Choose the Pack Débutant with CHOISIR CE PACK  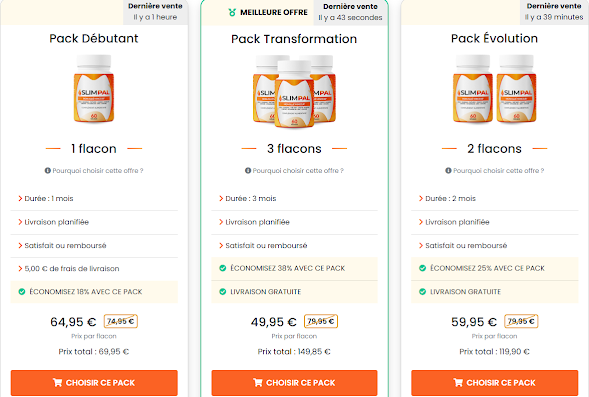click(94, 383)
